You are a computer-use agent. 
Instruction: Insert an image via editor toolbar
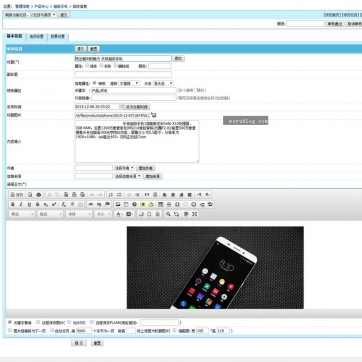[x=118, y=204]
